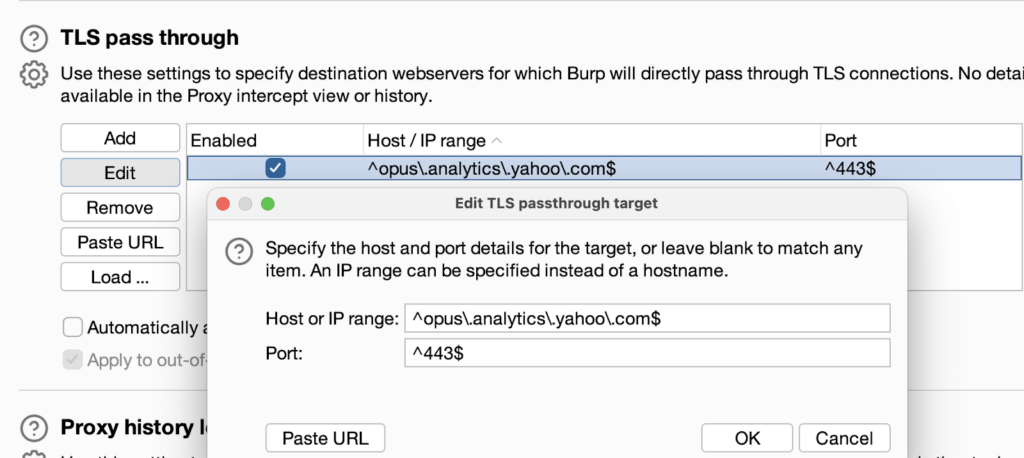This screenshot has width=1024, height=458.
Task: Sort table by Host / IP range column
Action: pyautogui.click(x=592, y=140)
